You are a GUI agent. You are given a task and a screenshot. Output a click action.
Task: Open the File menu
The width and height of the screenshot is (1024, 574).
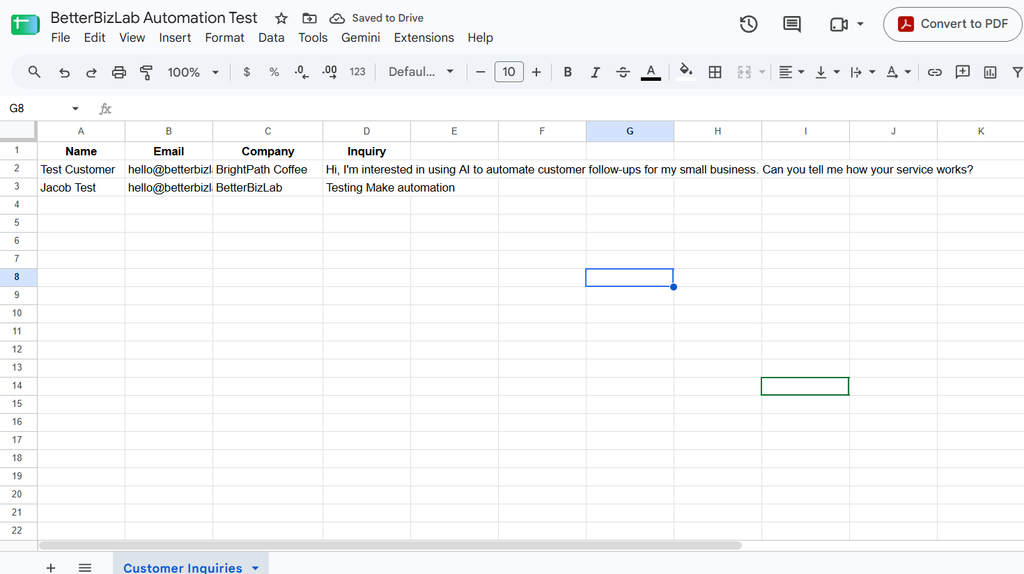click(x=60, y=38)
